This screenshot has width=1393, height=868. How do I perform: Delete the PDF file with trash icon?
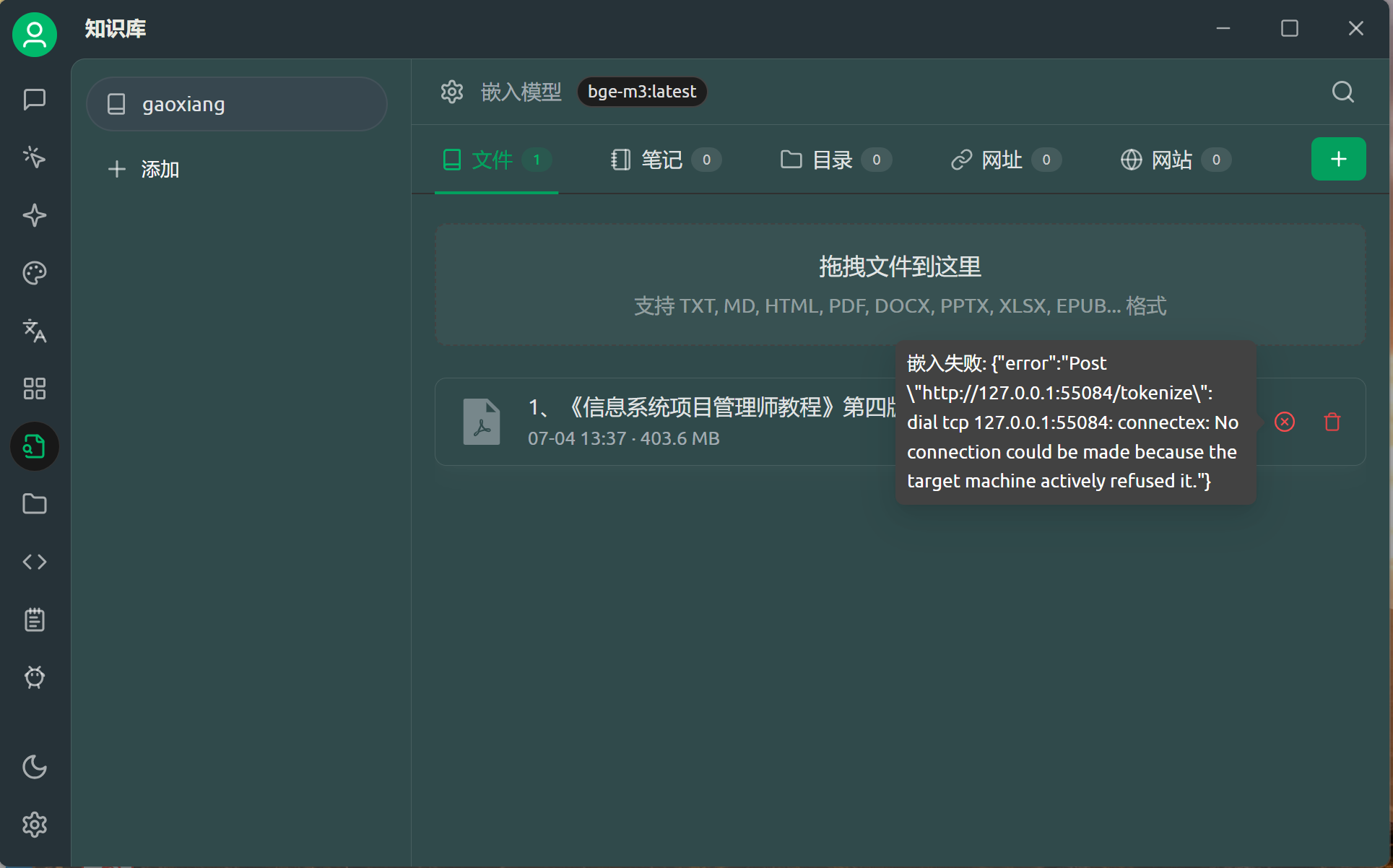point(1332,422)
